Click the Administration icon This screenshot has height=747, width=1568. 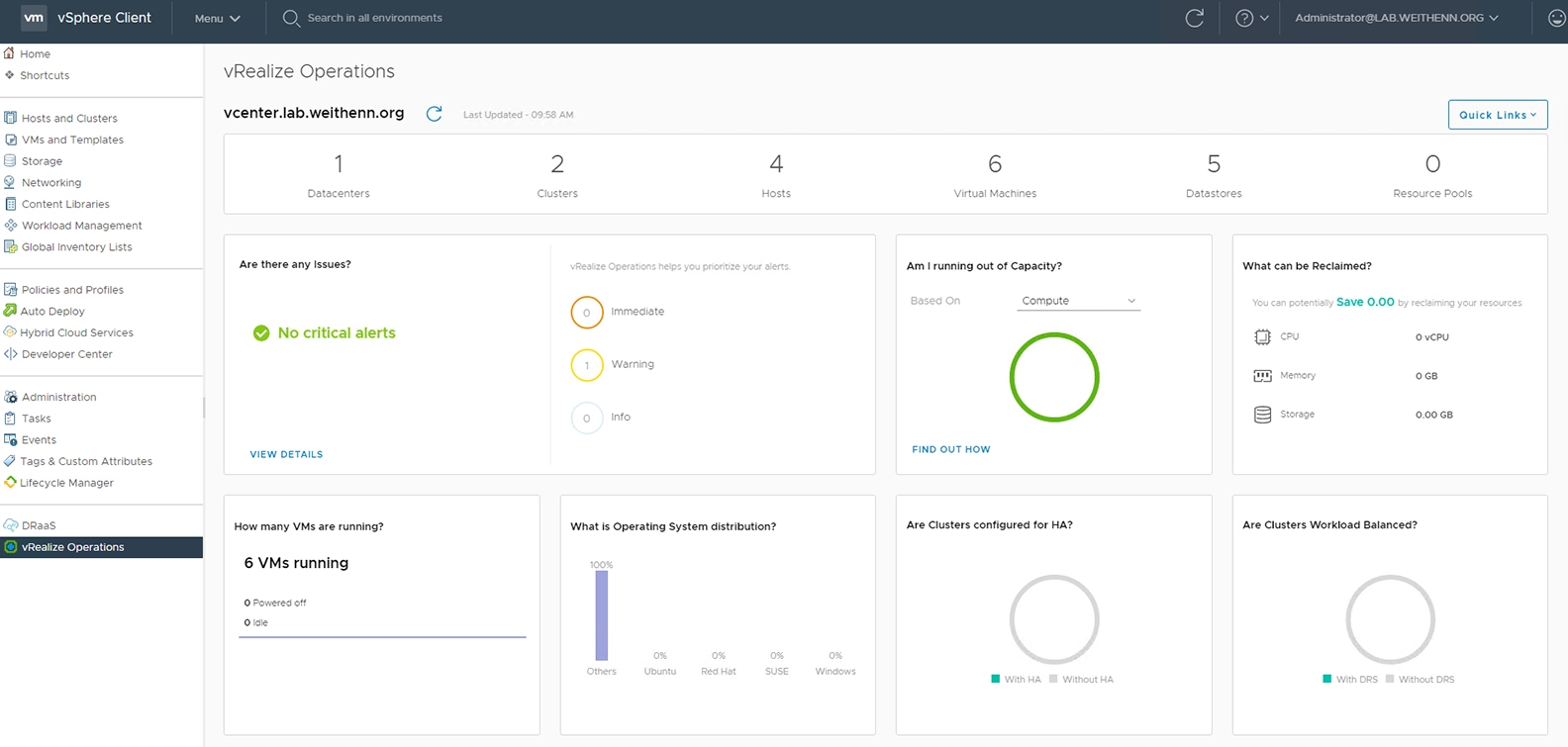pyautogui.click(x=11, y=397)
